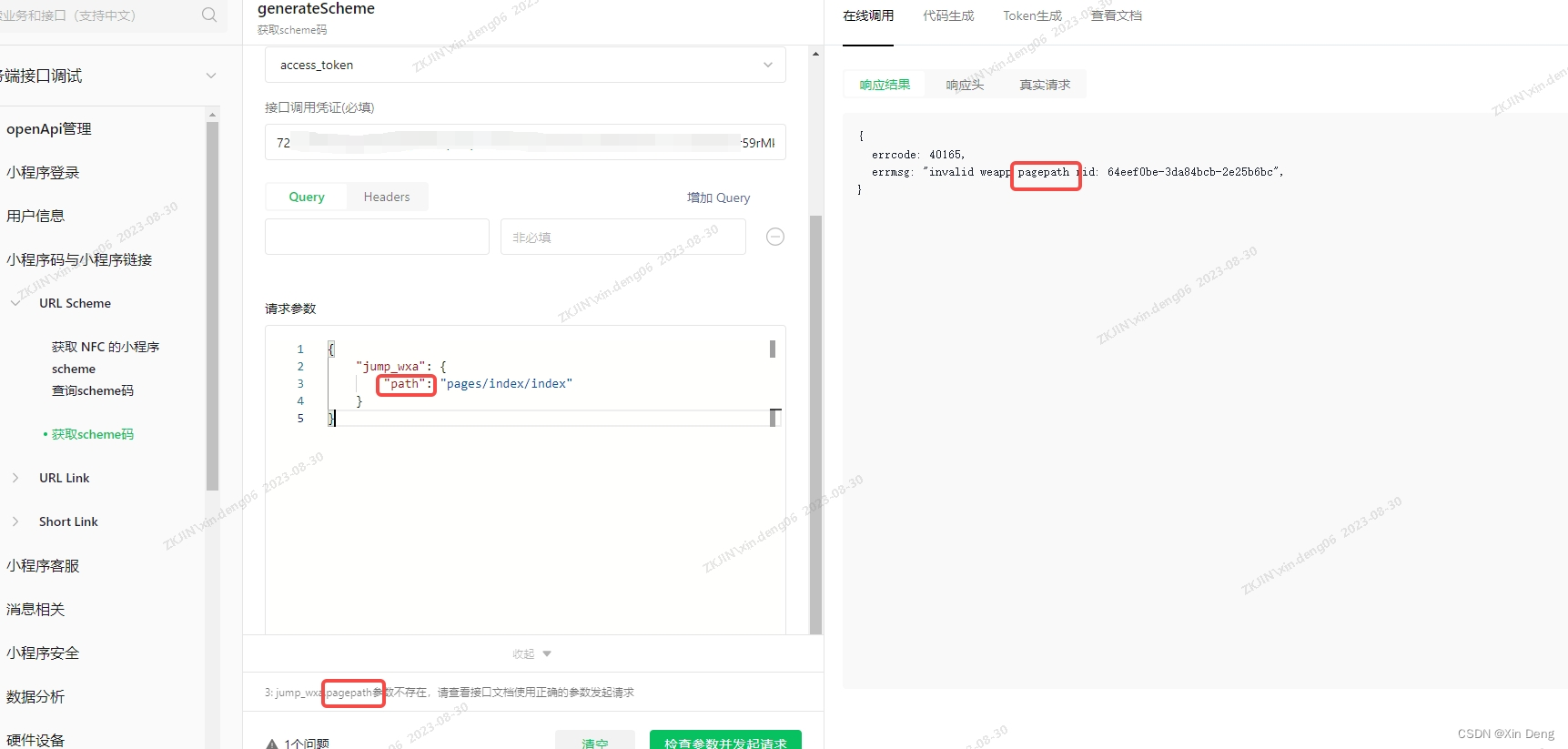Switch to the Headers tab
This screenshot has height=749, width=1568.
point(387,197)
